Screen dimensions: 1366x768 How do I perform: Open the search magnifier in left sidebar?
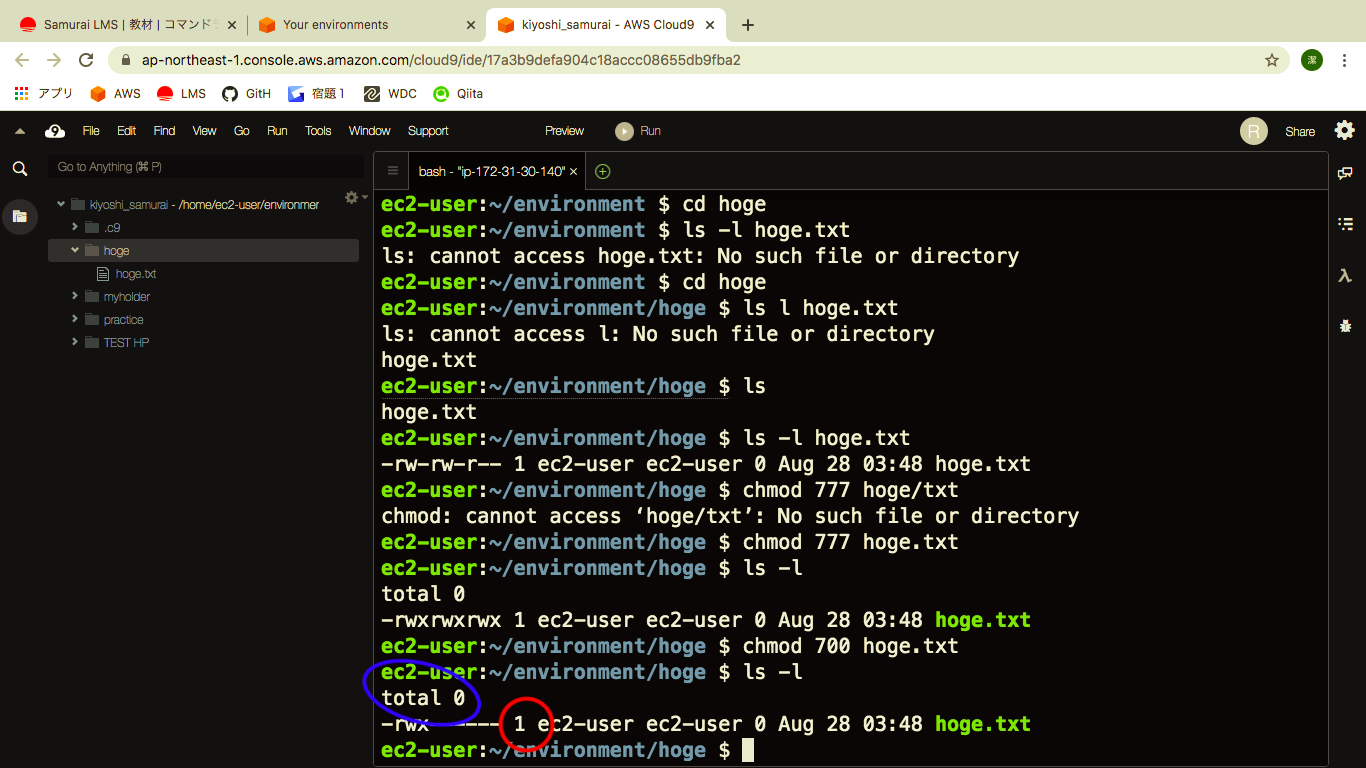click(19, 169)
